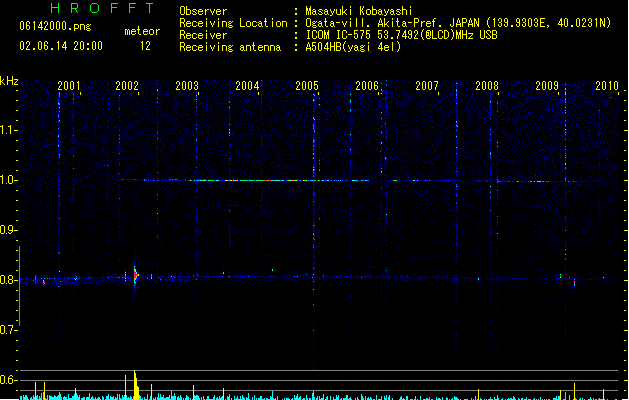Click the 0.7 kHz axis label
The height and width of the screenshot is (400, 629).
8,330
